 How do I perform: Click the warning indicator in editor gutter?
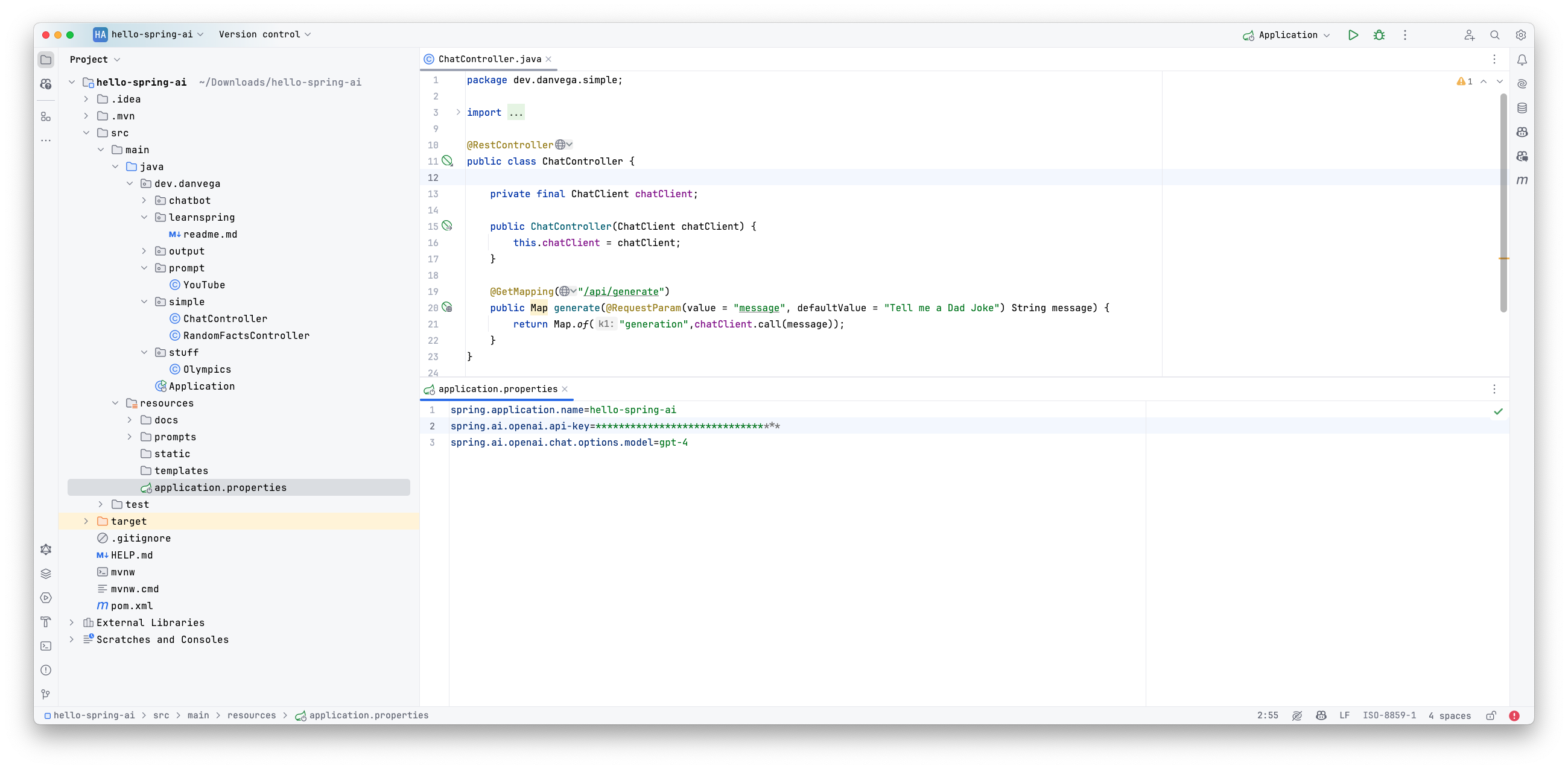click(1462, 81)
